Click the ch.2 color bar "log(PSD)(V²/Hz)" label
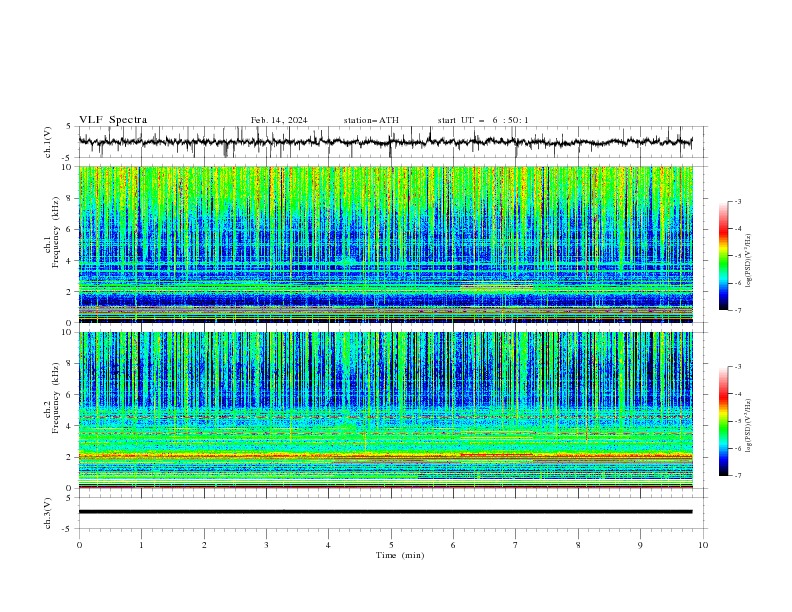This screenshot has width=792, height=612. [749, 425]
